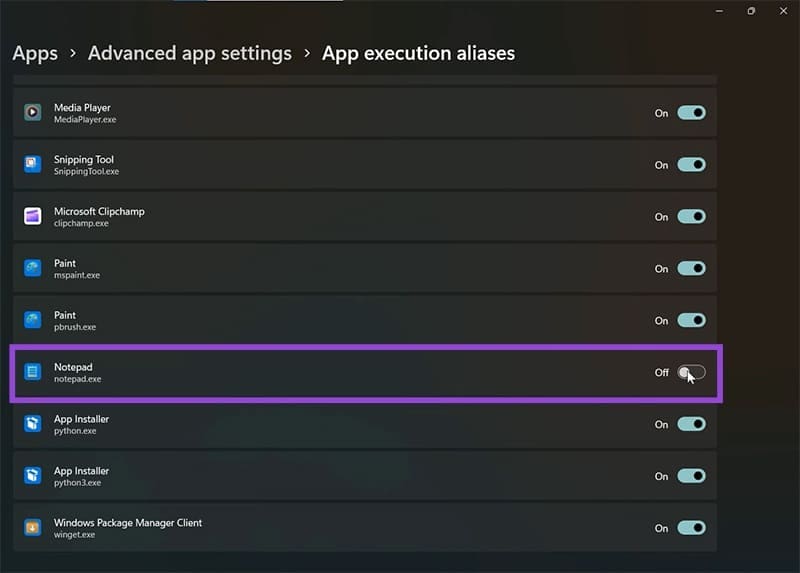Click the Windows Package Manager Client icon
800x573 pixels.
click(32, 527)
